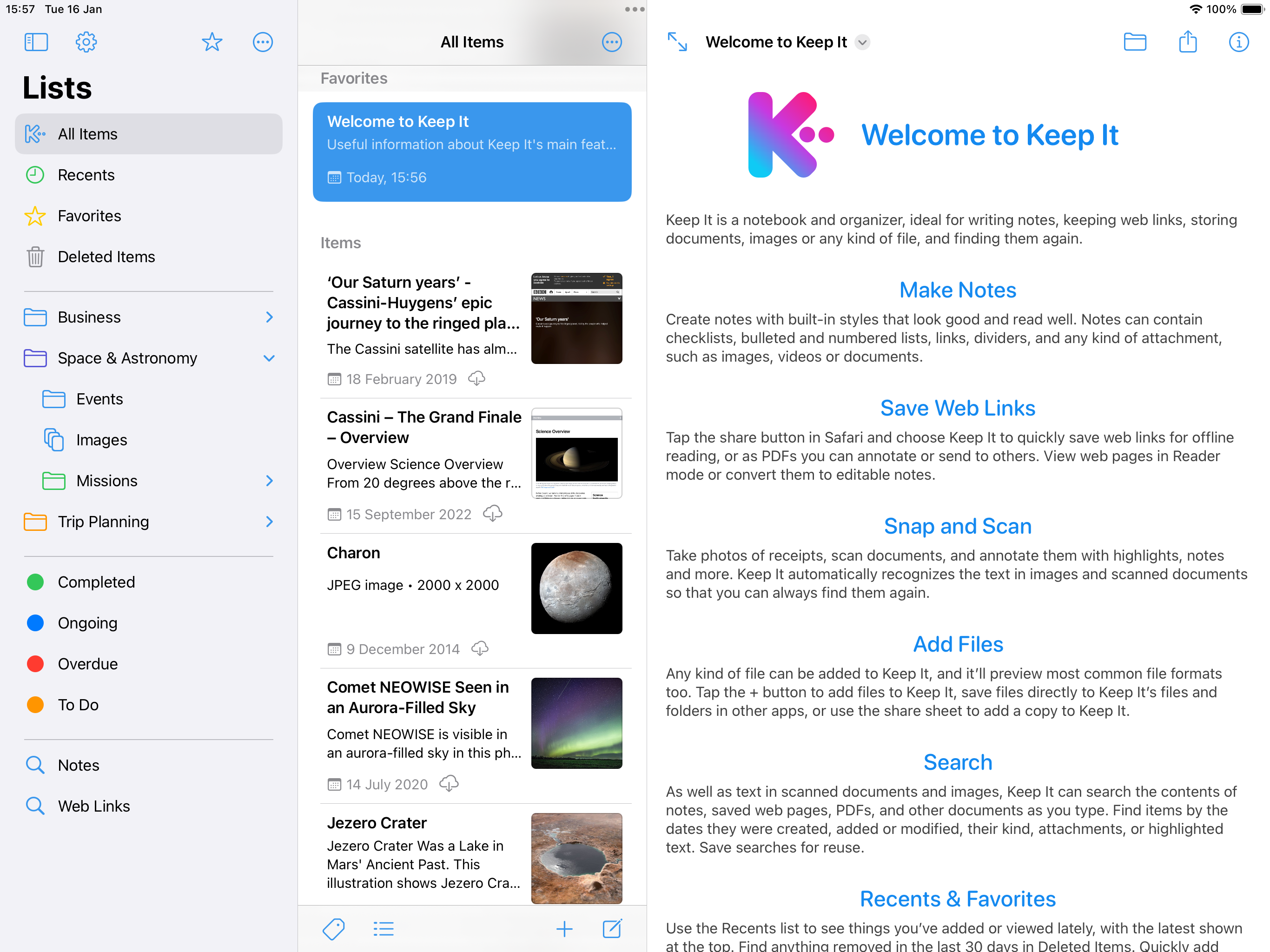The width and height of the screenshot is (1270, 952).
Task: Select the Missions folder
Action: 149,481
